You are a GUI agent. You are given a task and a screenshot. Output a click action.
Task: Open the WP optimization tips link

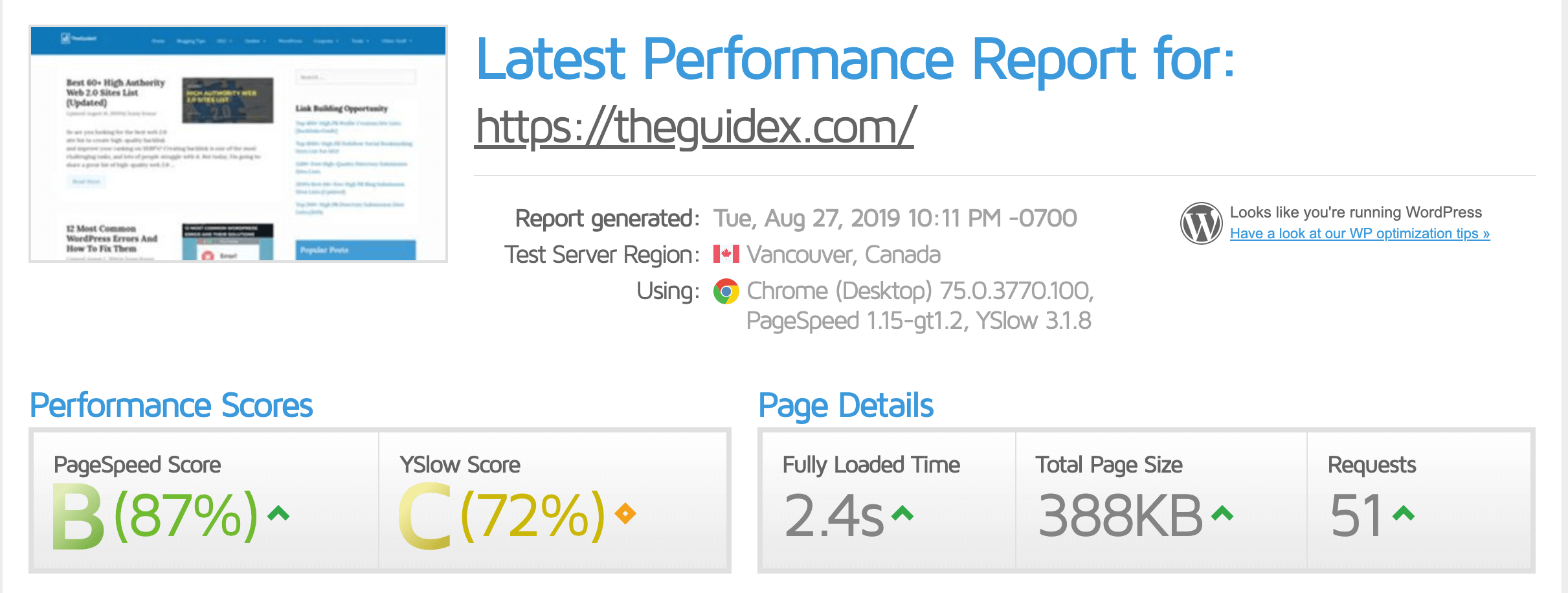1360,234
